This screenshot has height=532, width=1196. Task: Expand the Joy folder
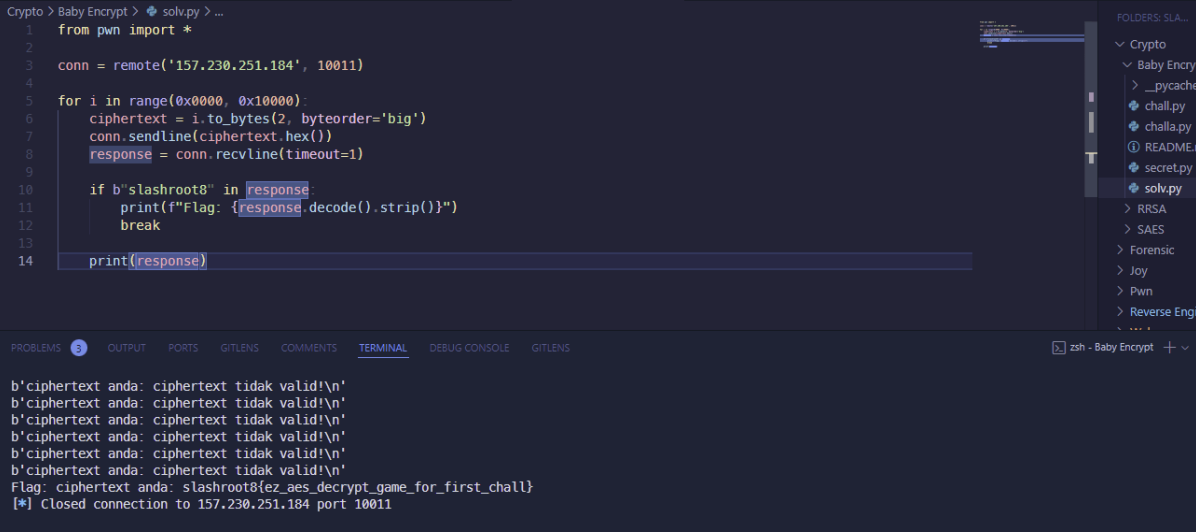(x=1120, y=270)
